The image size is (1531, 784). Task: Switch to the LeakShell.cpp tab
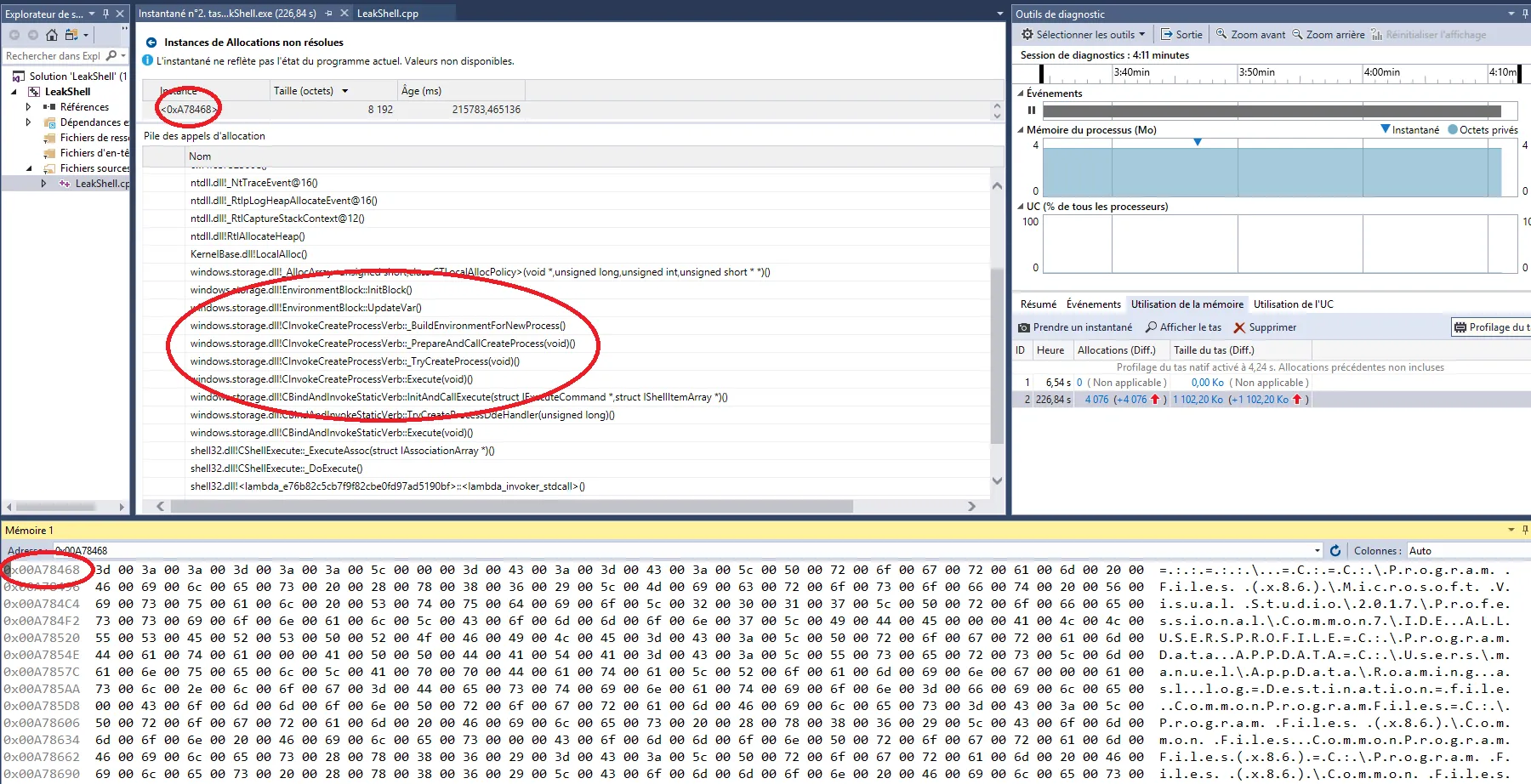[388, 14]
